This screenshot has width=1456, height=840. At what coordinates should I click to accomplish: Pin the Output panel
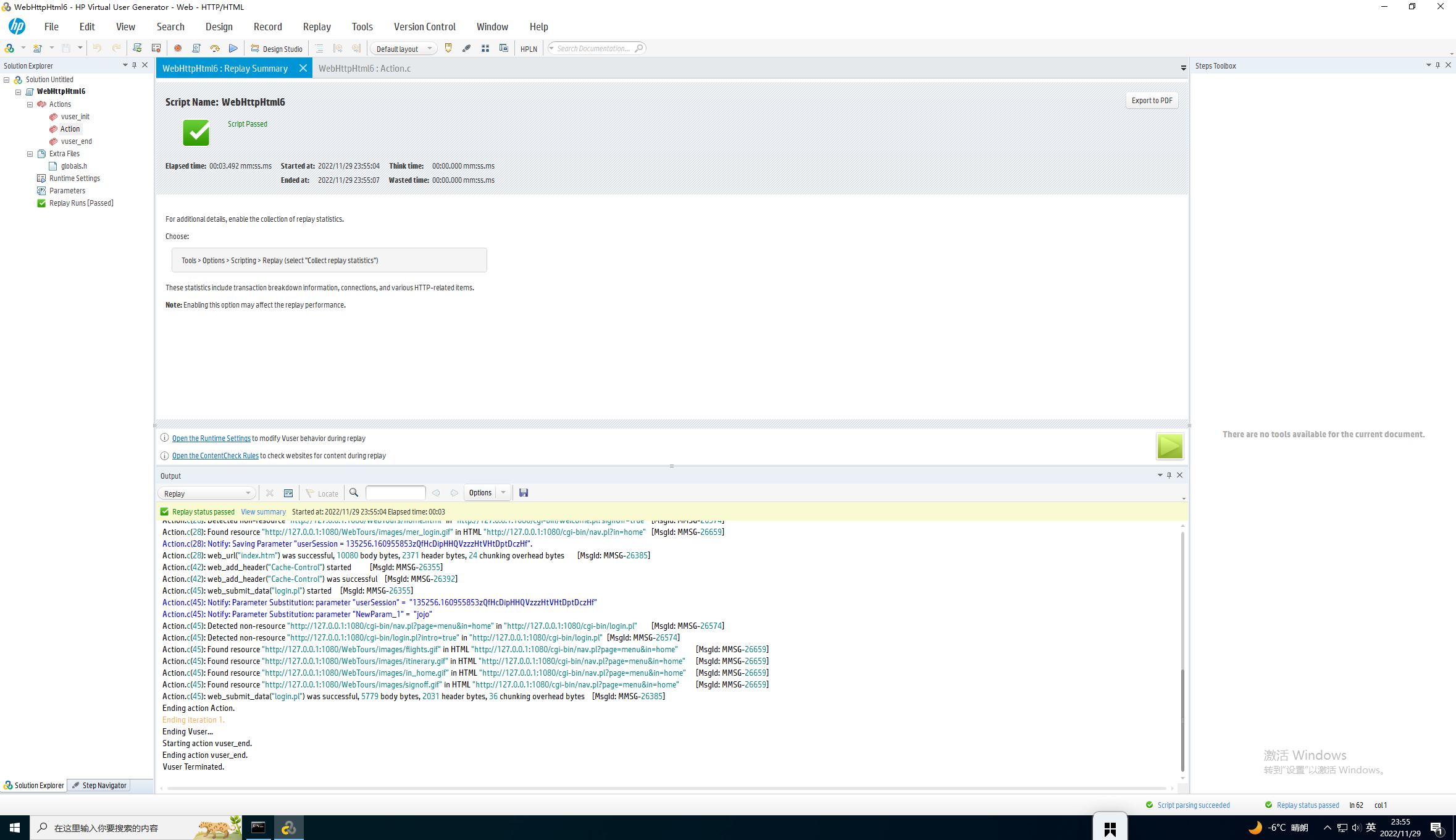1169,475
